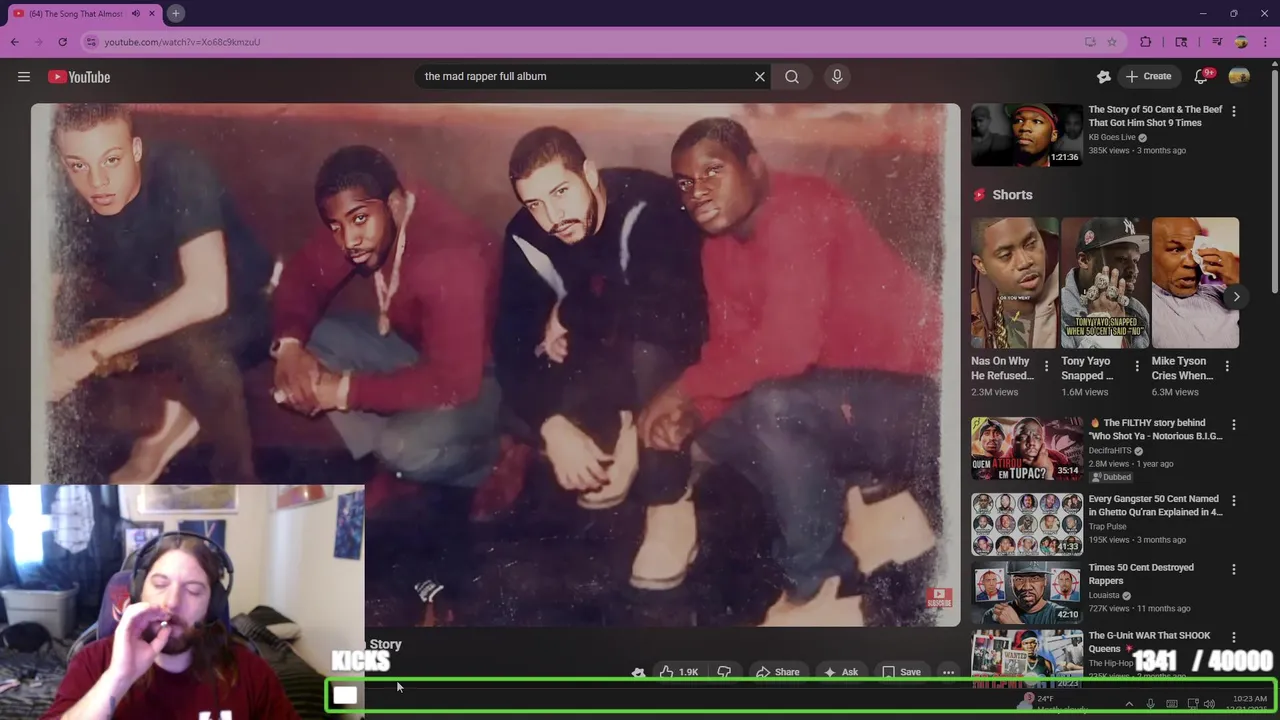Focus the YouTube search field
The height and width of the screenshot is (720, 1280).
click(x=585, y=76)
